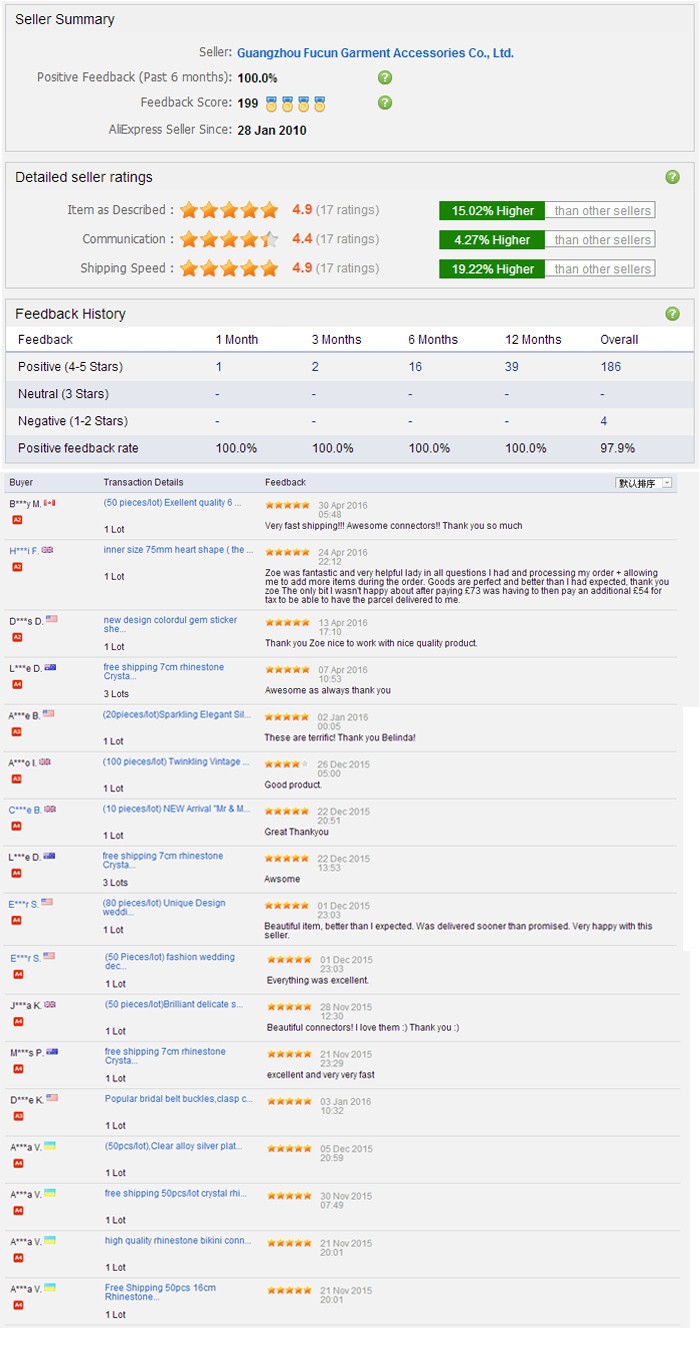This screenshot has width=700, height=1350.
Task: Click buyer level badge under D***e K.
Action: click(18, 1115)
